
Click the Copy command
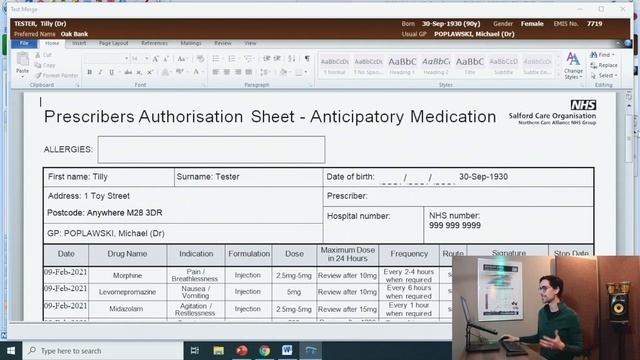tap(45, 65)
